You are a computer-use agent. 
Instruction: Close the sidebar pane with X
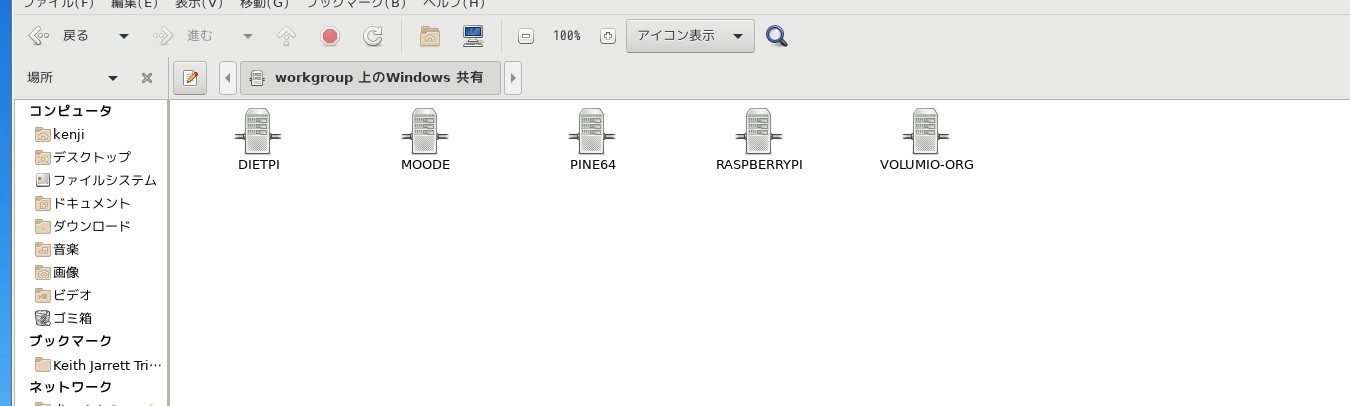pyautogui.click(x=147, y=78)
